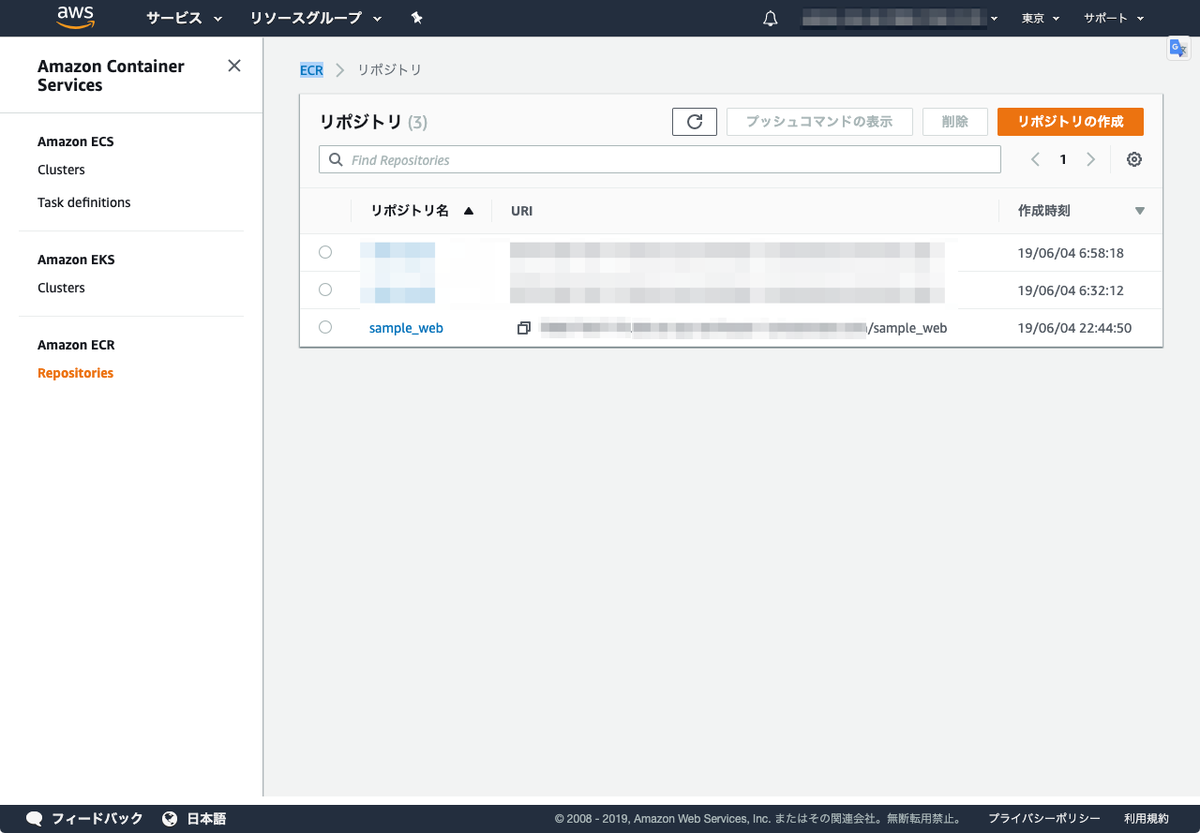Open the AWS logo home link
1200x833 pixels.
pos(76,17)
